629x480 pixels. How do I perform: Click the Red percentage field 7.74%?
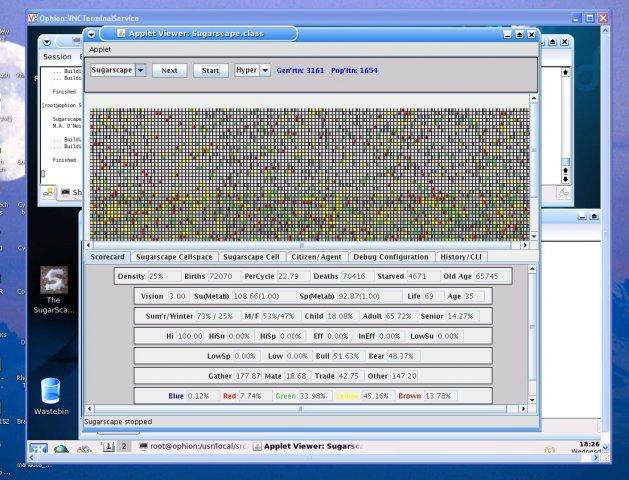click(256, 396)
